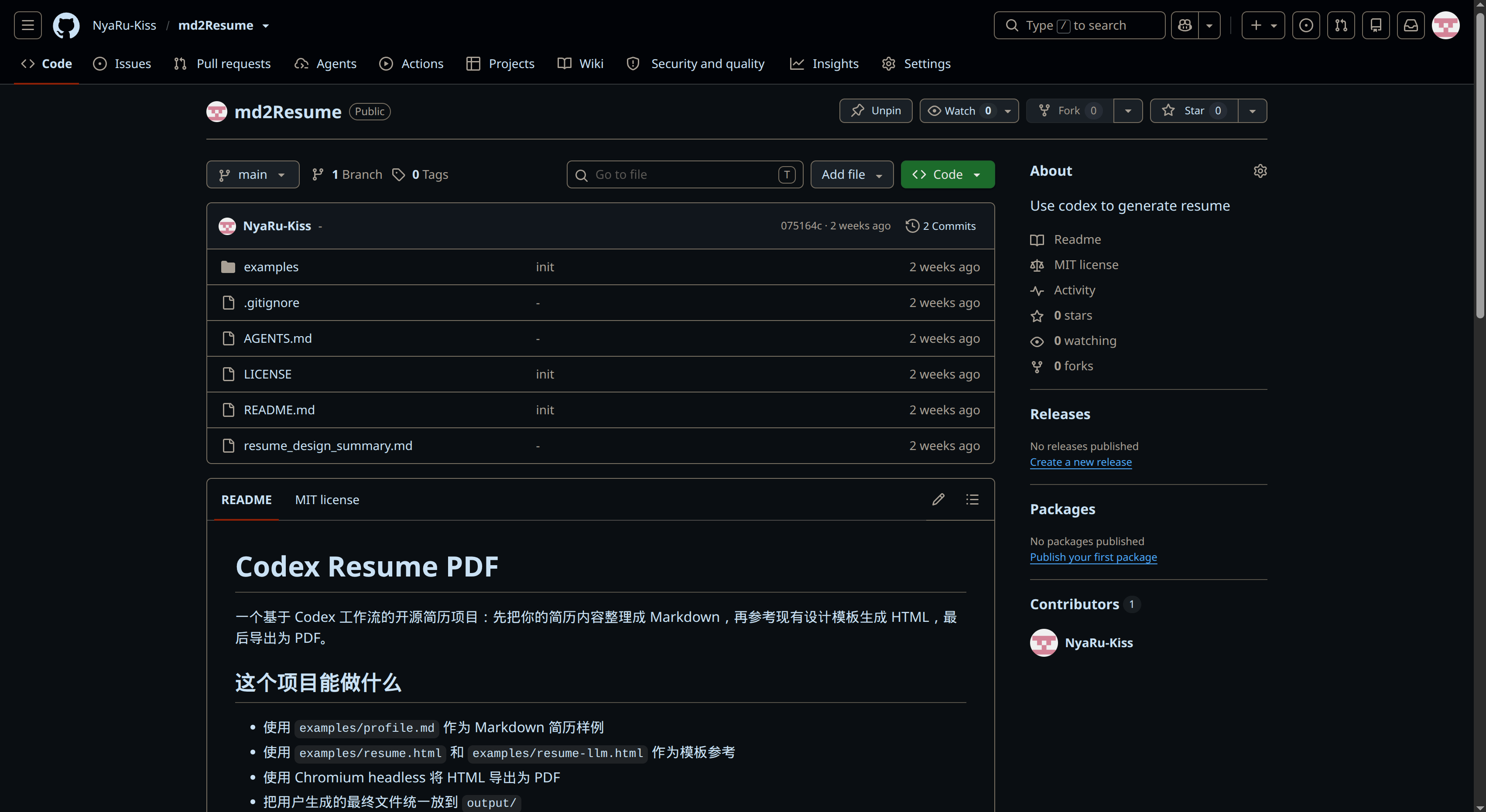
Task: Expand the fork options dropdown arrow
Action: tap(1128, 111)
